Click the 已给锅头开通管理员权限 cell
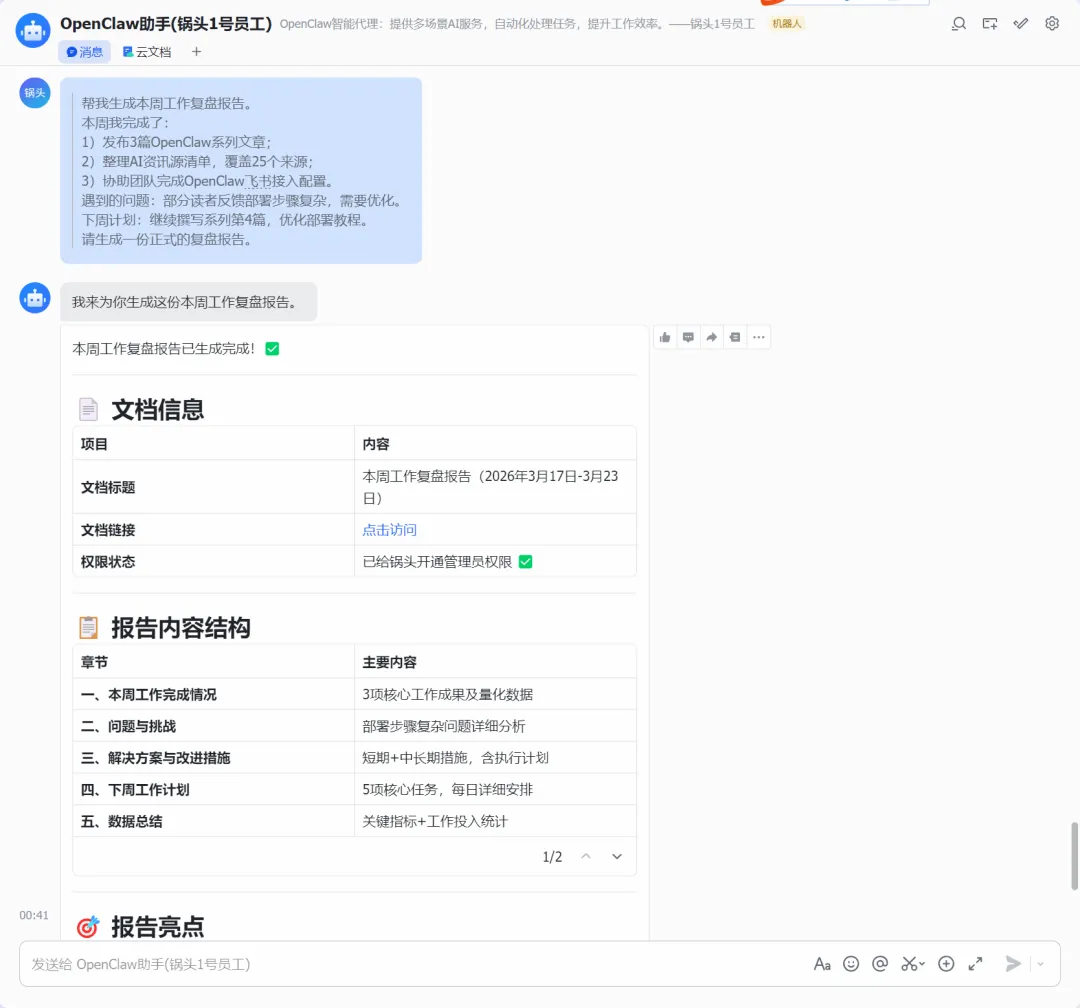Image resolution: width=1080 pixels, height=1008 pixels. click(495, 562)
